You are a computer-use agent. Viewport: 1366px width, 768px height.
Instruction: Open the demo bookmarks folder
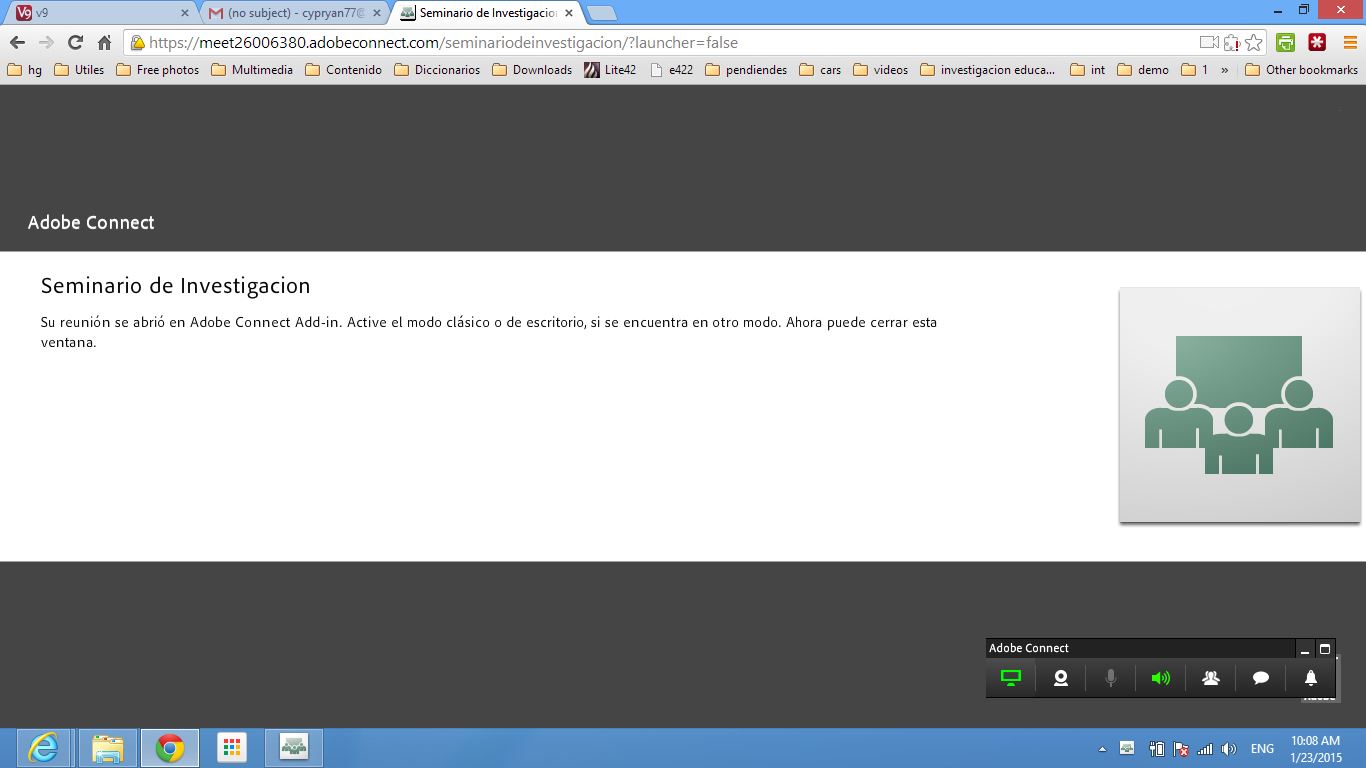point(1143,70)
